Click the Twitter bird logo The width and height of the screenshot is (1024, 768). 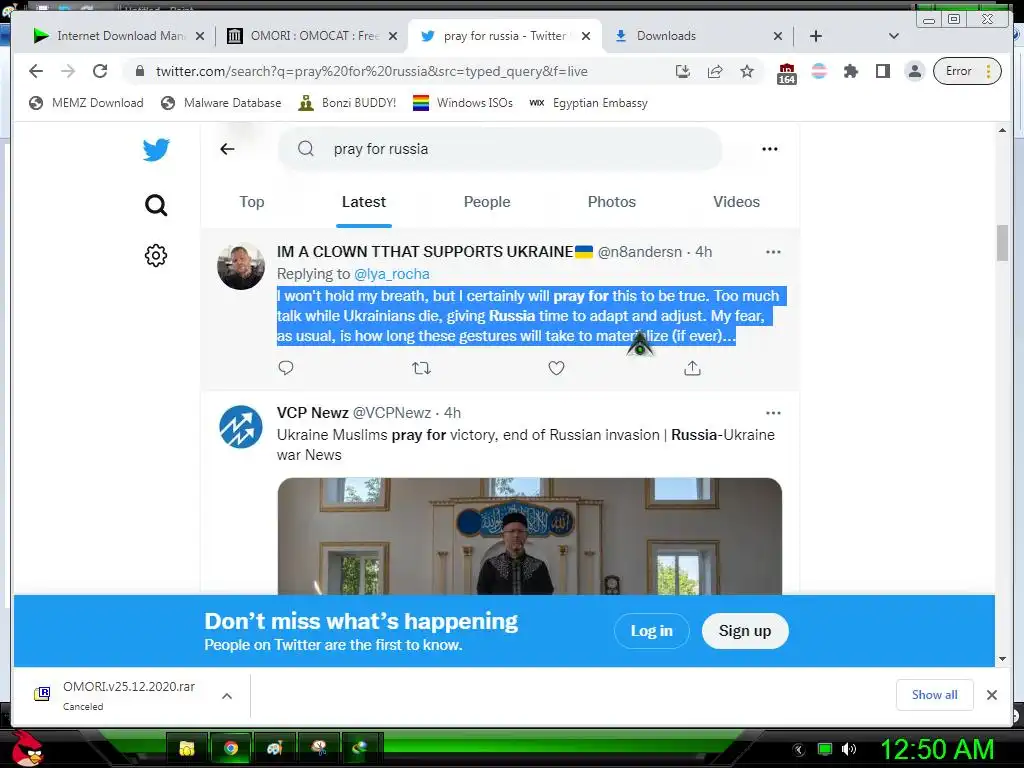[x=156, y=150]
